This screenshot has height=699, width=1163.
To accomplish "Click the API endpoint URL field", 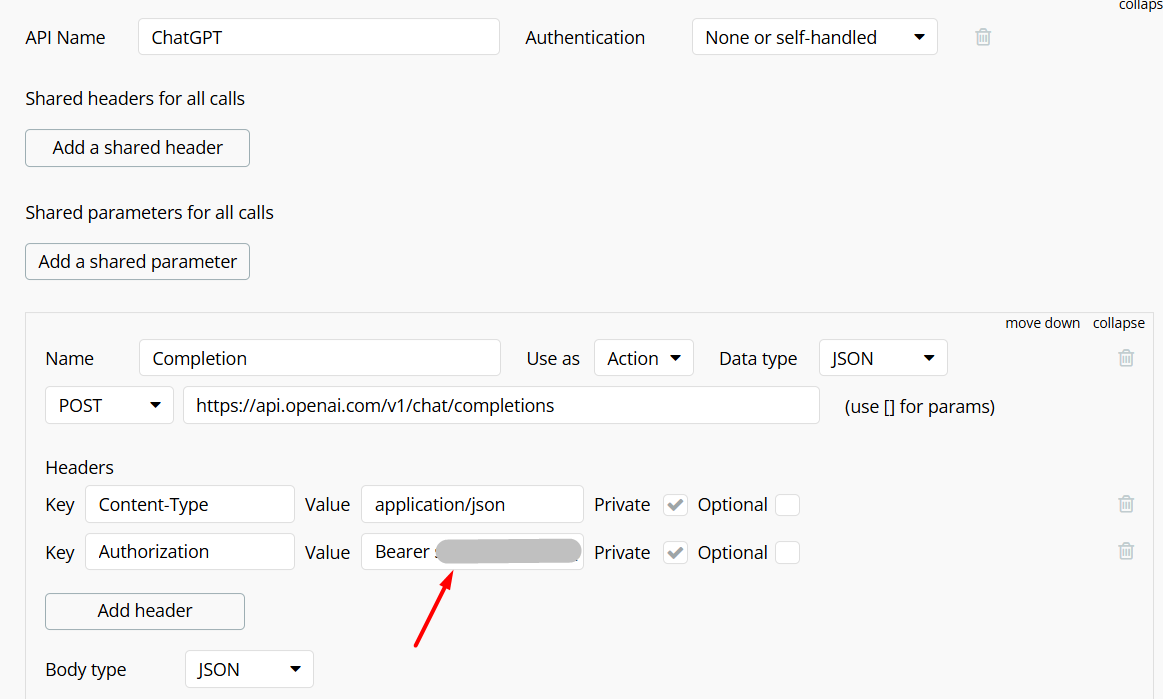I will click(500, 406).
